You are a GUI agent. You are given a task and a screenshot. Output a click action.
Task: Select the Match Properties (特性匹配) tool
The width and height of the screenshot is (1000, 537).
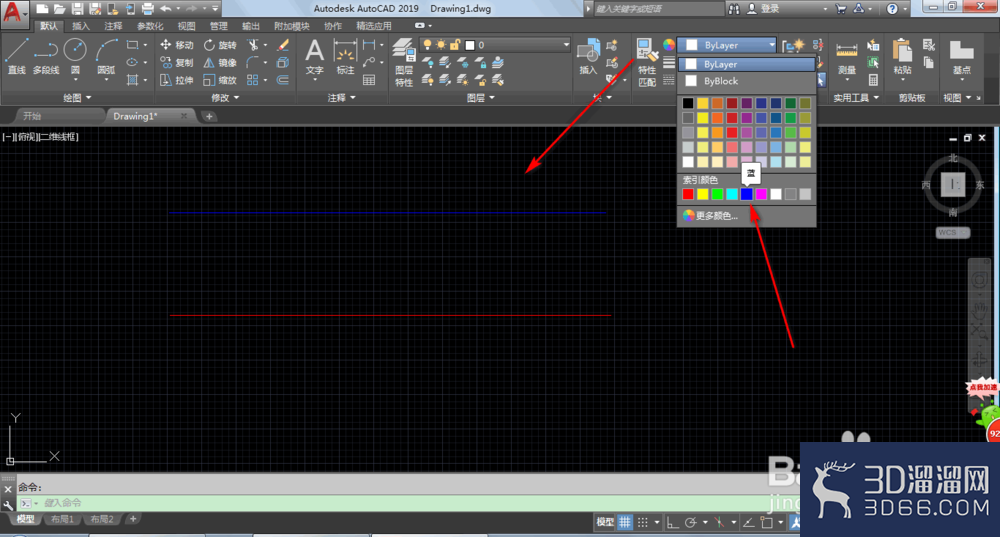pos(647,62)
